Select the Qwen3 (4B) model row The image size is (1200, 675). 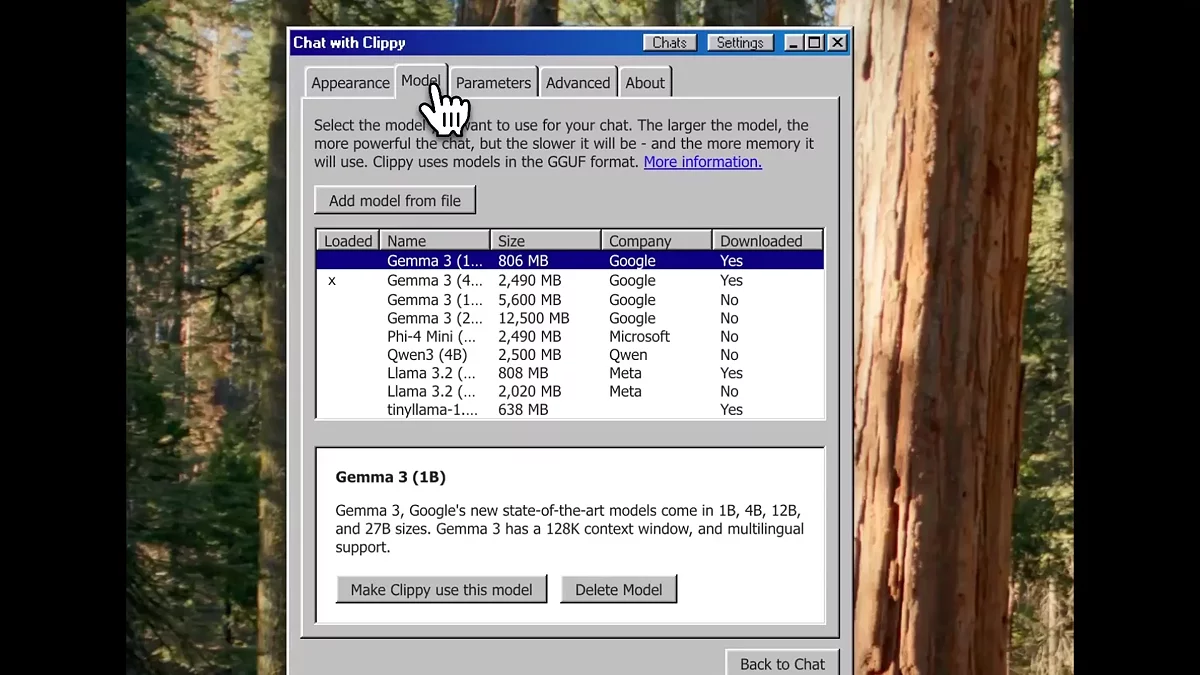point(570,355)
